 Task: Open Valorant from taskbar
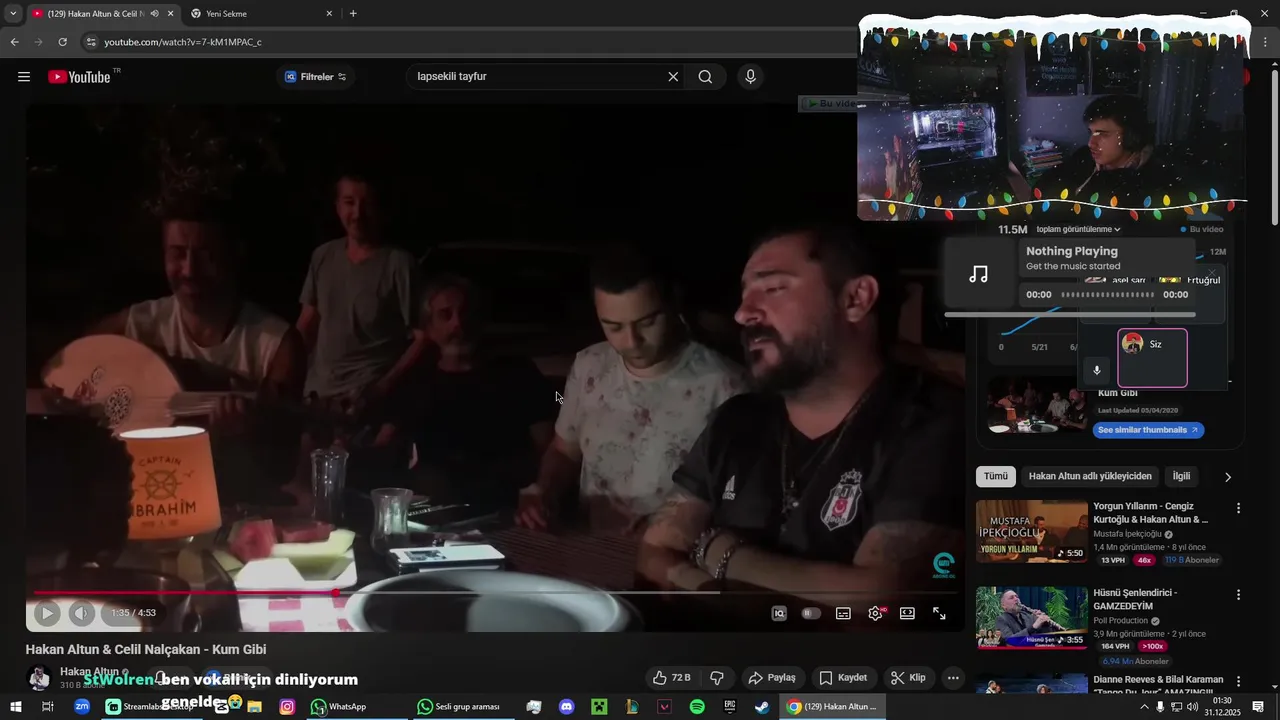(665, 707)
